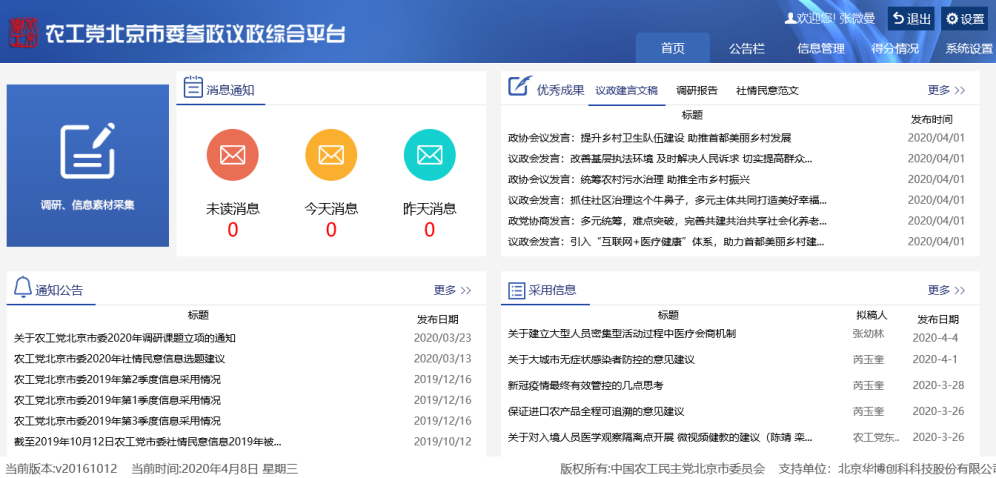
Task: Open 设置 with the gear button
Action: click(965, 18)
